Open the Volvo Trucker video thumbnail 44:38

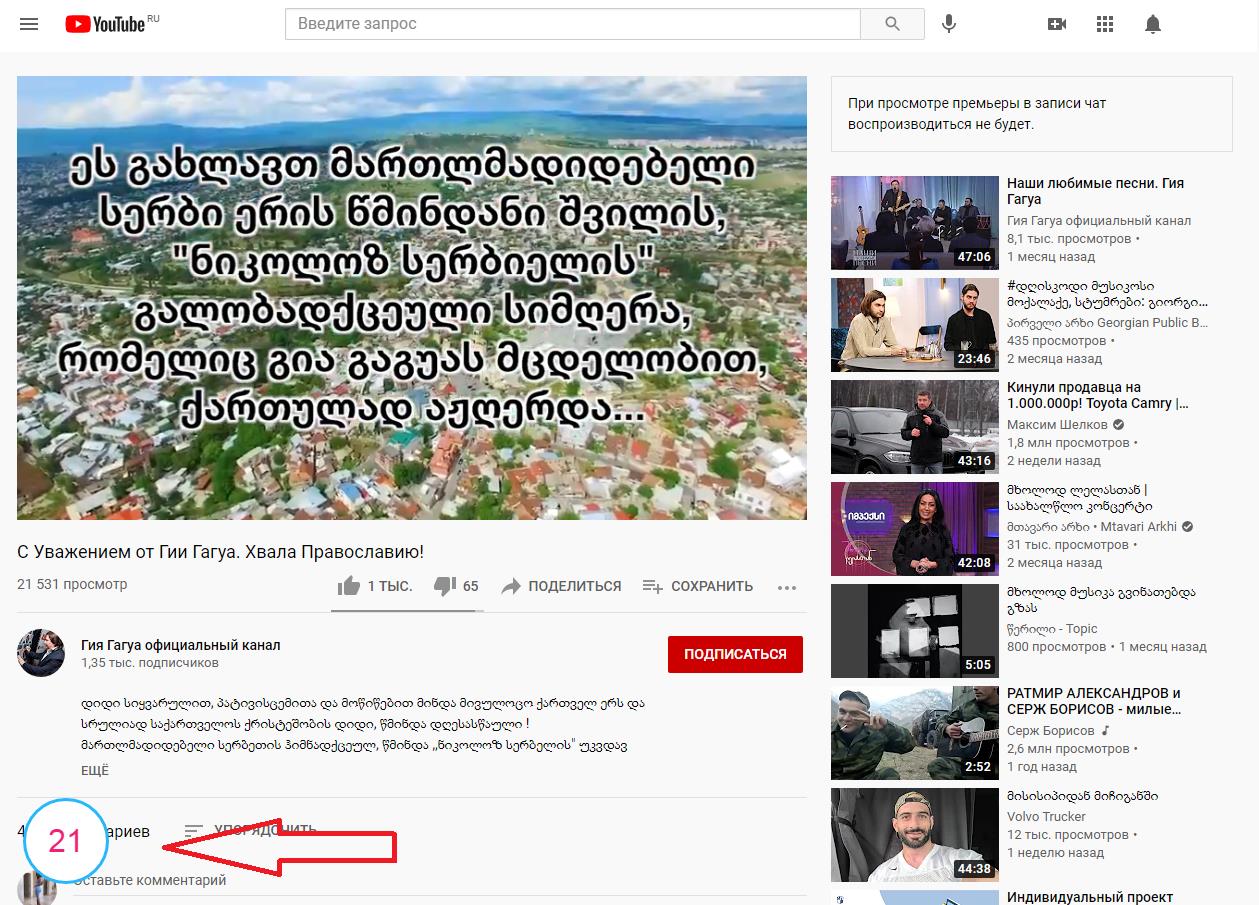click(x=915, y=835)
